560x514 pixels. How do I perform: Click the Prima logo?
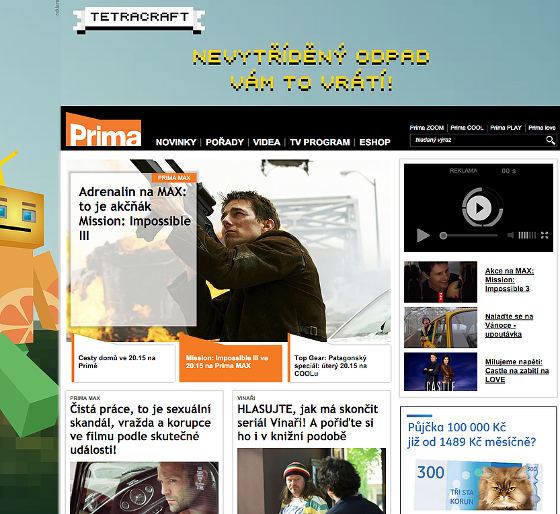[104, 129]
